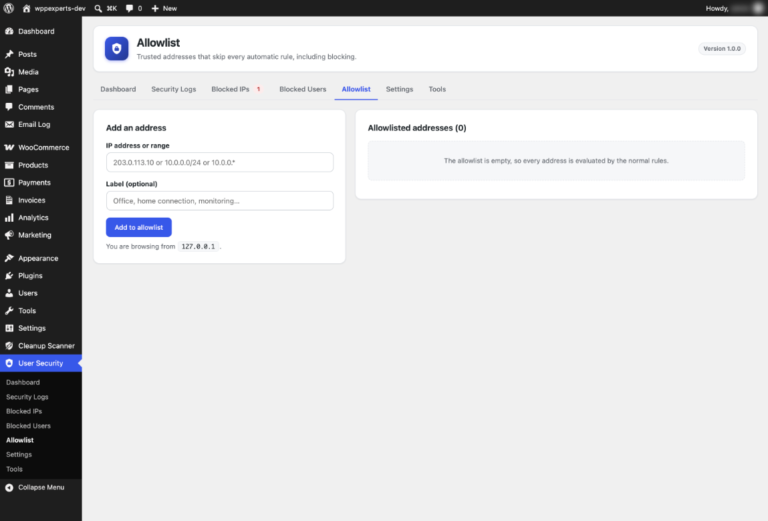Click the Settings sliders icon in main sidebar
Screen dimensions: 768x521
pyautogui.click(x=9, y=328)
